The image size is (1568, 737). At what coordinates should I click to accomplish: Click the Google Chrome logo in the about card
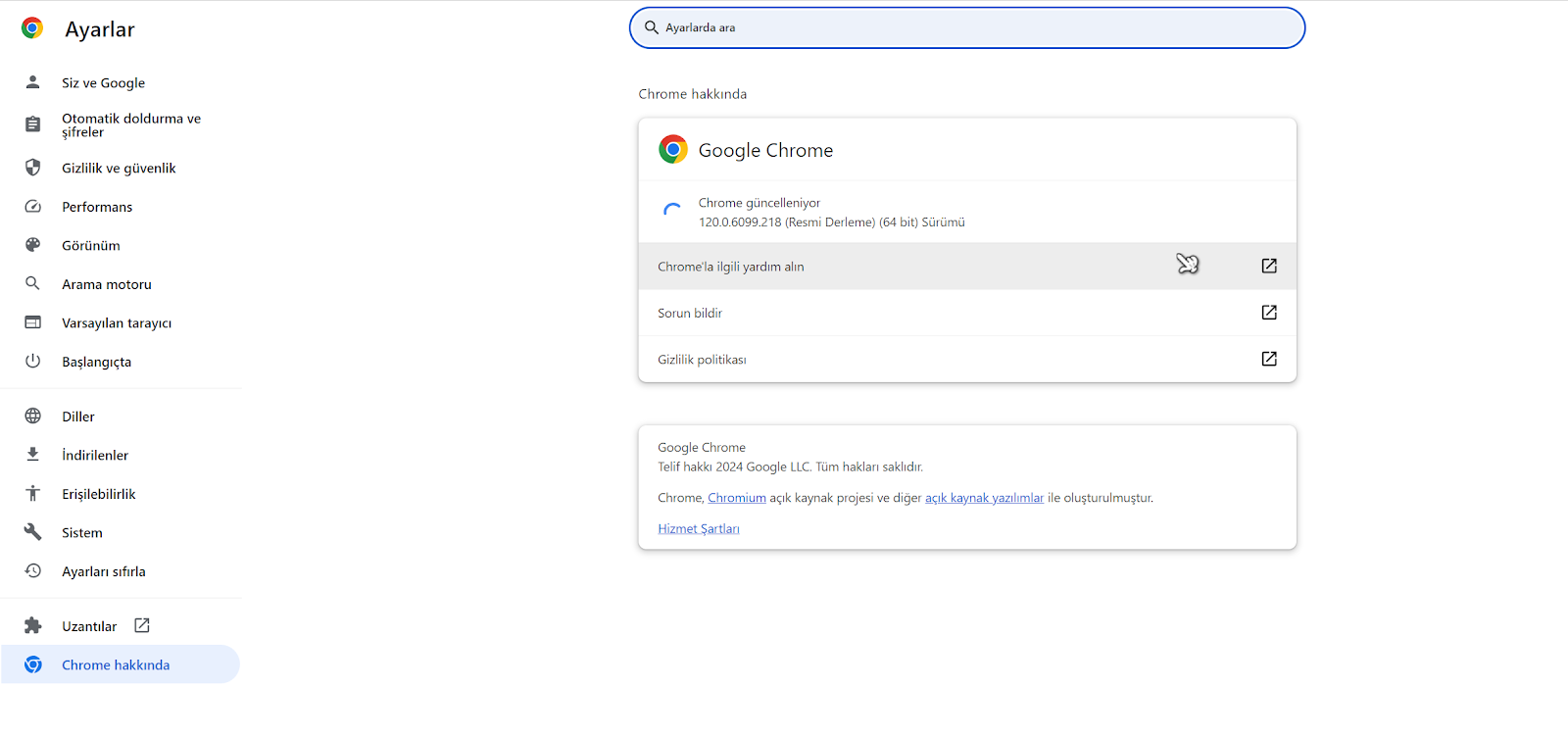coord(673,149)
